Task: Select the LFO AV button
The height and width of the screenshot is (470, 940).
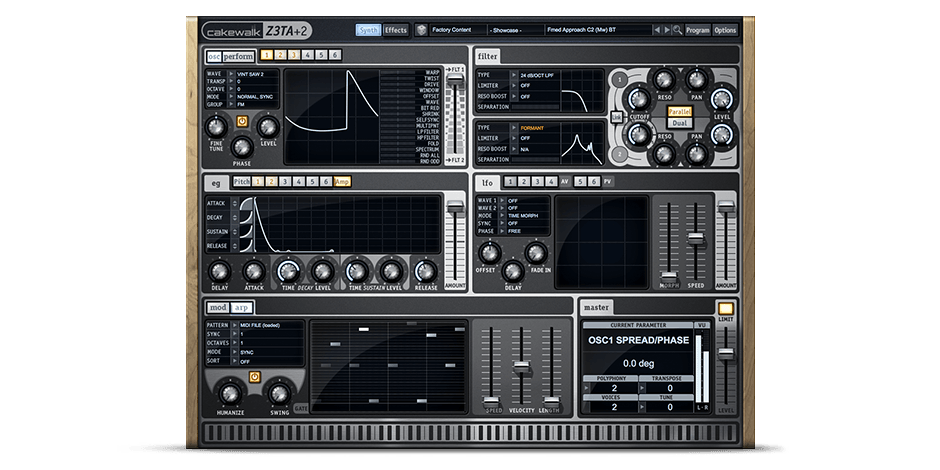Action: coord(565,182)
